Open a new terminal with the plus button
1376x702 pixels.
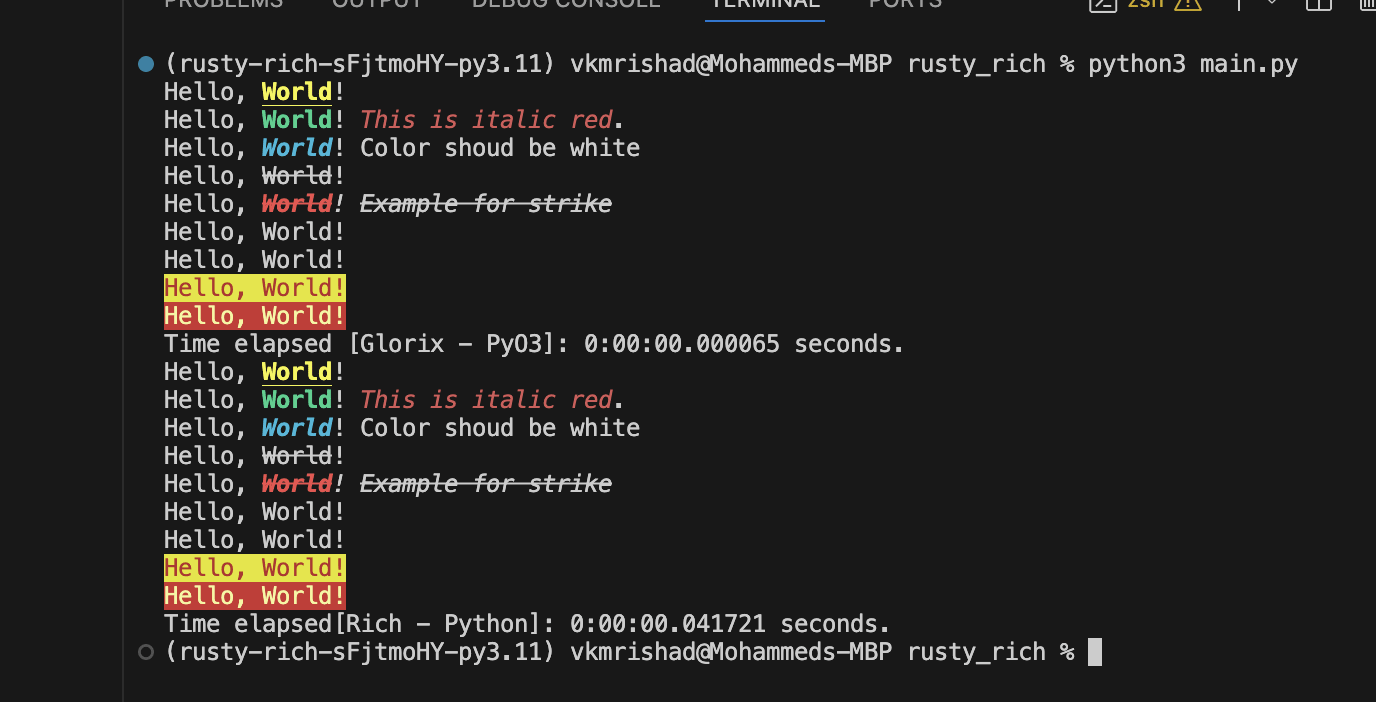(x=1238, y=5)
